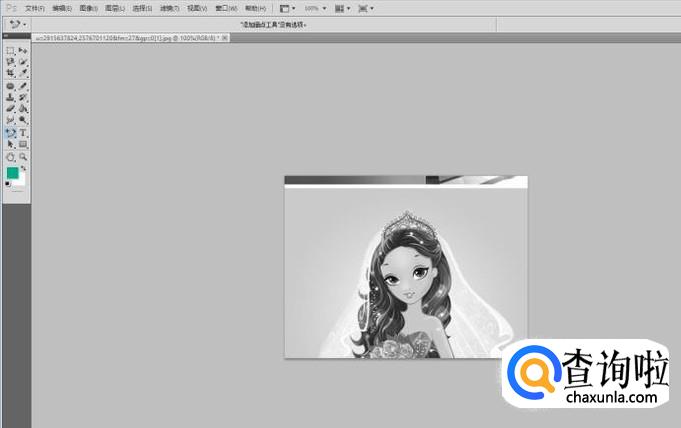Open the 图层 (Layer) menu

click(x=115, y=8)
